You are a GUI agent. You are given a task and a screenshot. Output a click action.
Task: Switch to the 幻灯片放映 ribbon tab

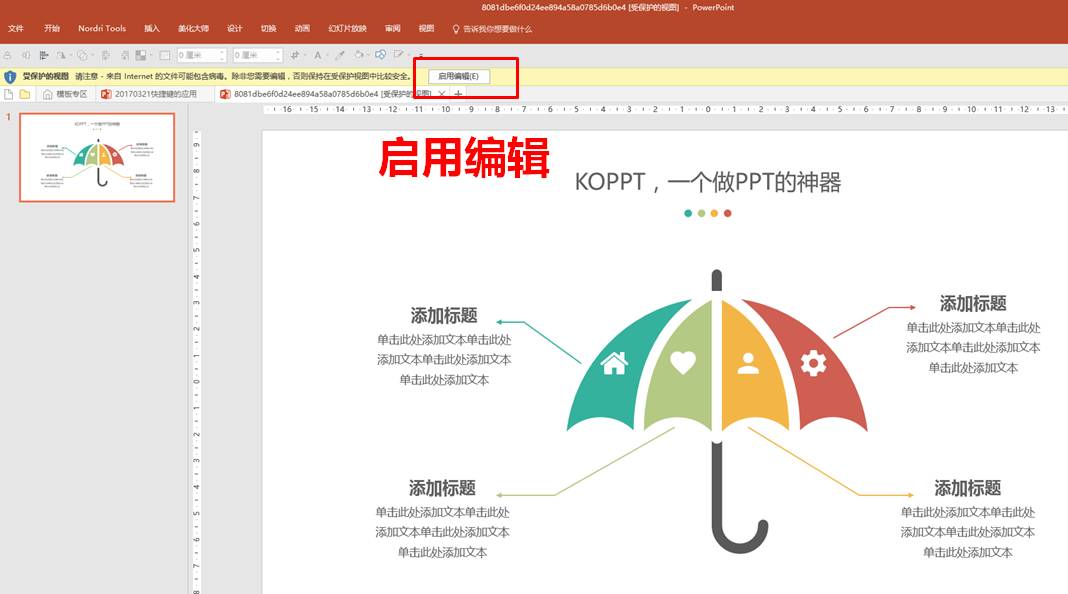[347, 29]
